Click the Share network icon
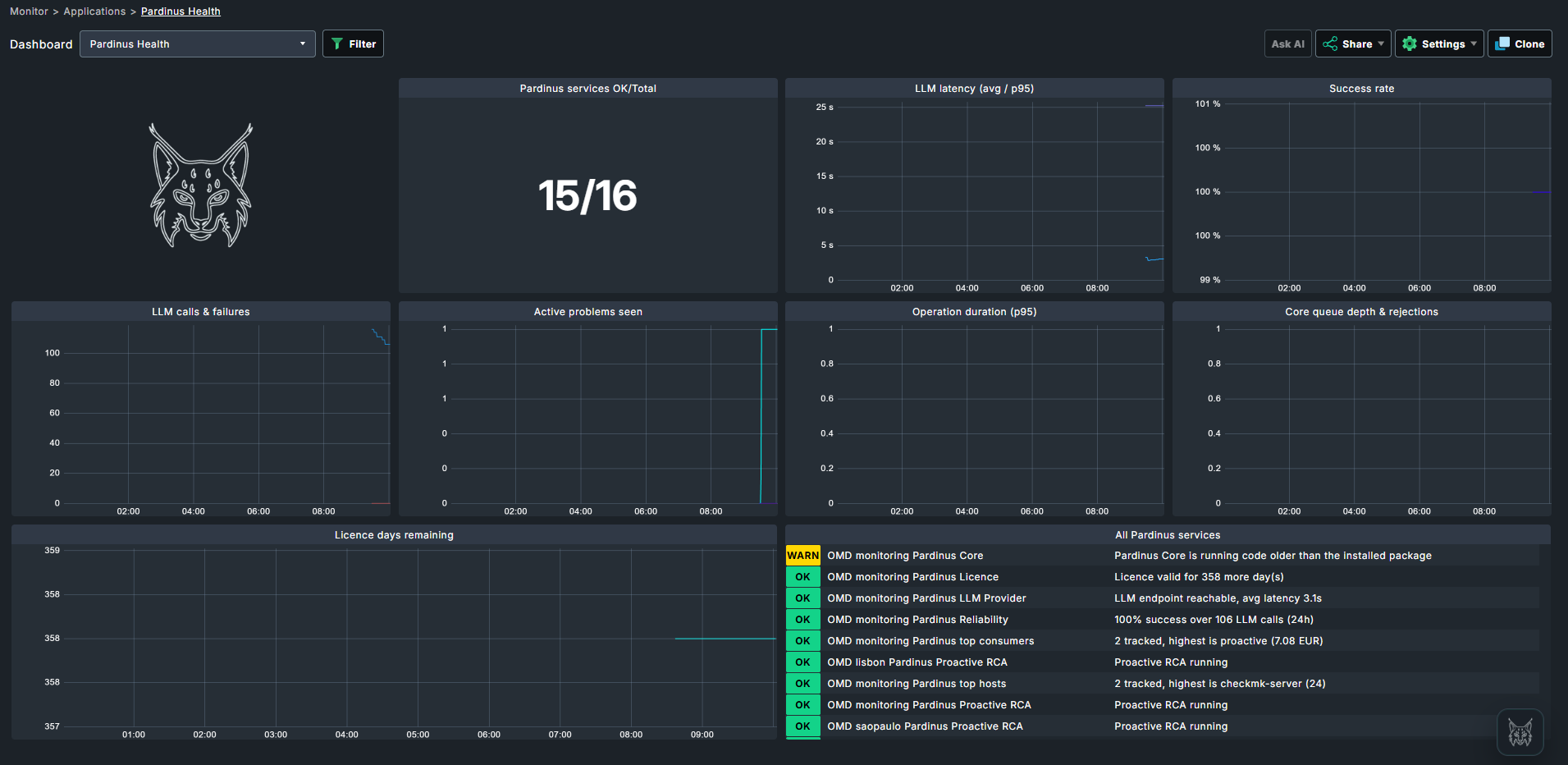 point(1330,44)
